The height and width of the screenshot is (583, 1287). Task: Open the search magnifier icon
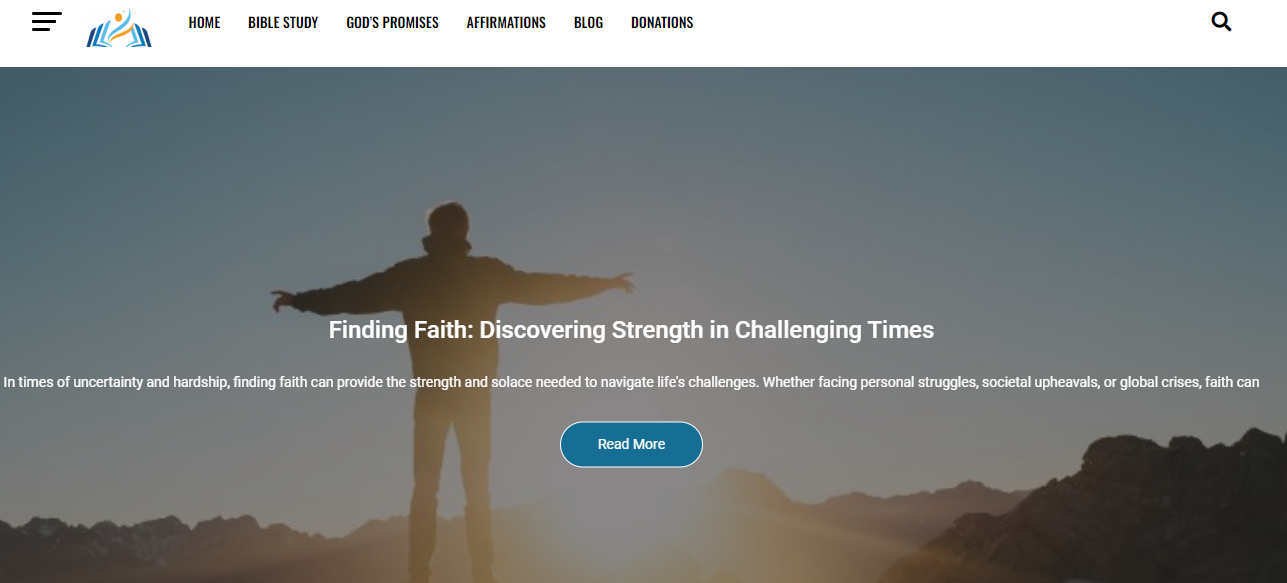click(1221, 22)
